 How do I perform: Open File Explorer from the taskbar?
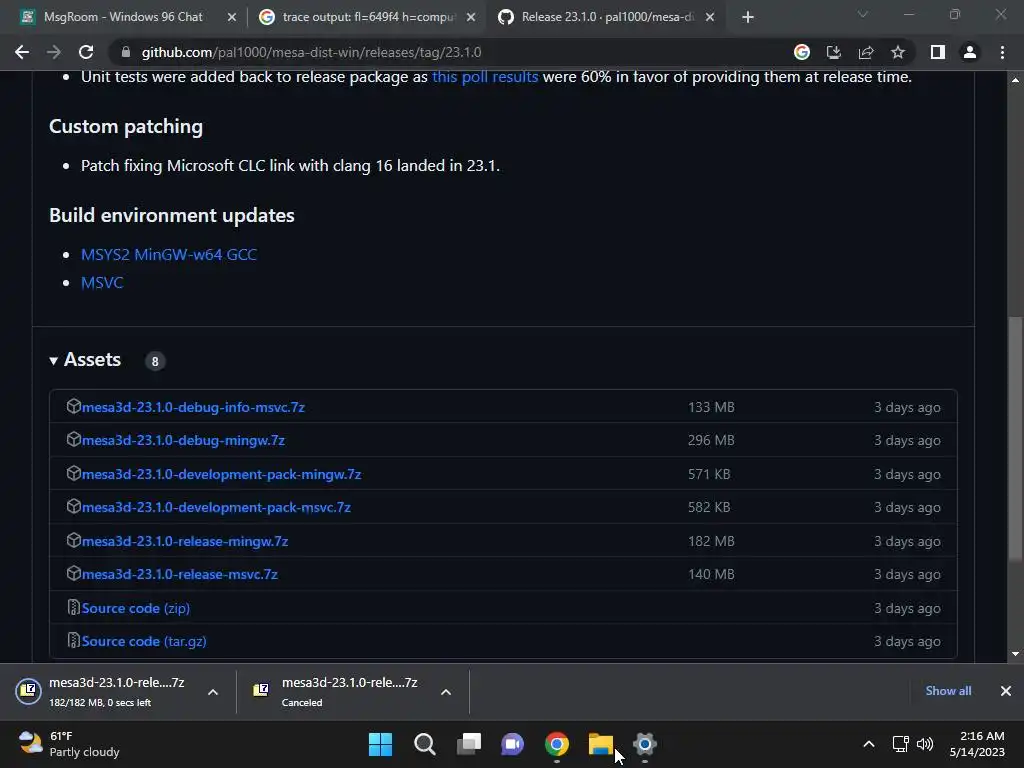click(600, 744)
